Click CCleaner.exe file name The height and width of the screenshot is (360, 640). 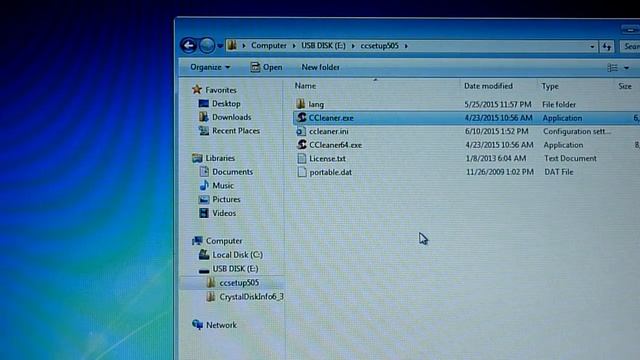tap(331, 118)
